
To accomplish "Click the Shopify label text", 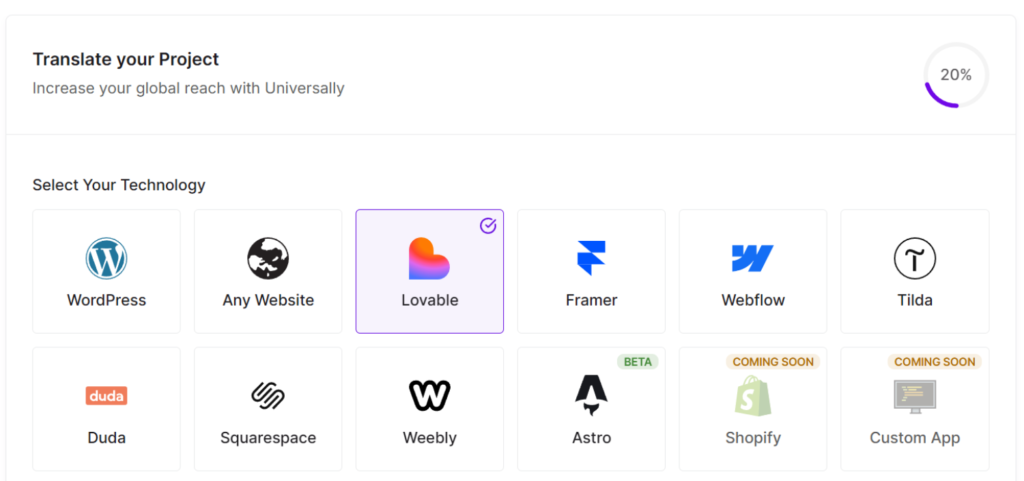I will pyautogui.click(x=753, y=438).
